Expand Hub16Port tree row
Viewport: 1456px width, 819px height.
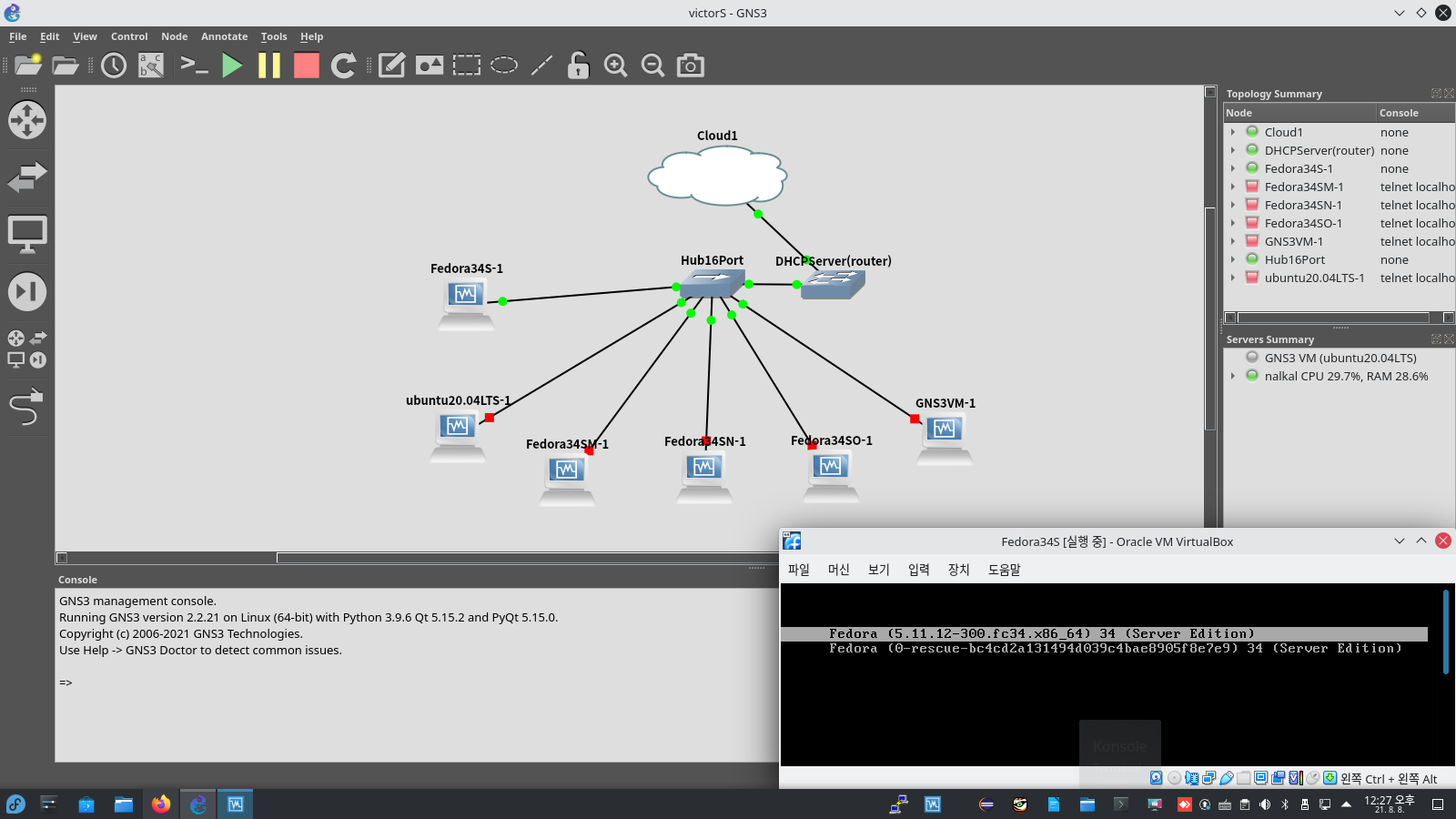[x=1233, y=259]
